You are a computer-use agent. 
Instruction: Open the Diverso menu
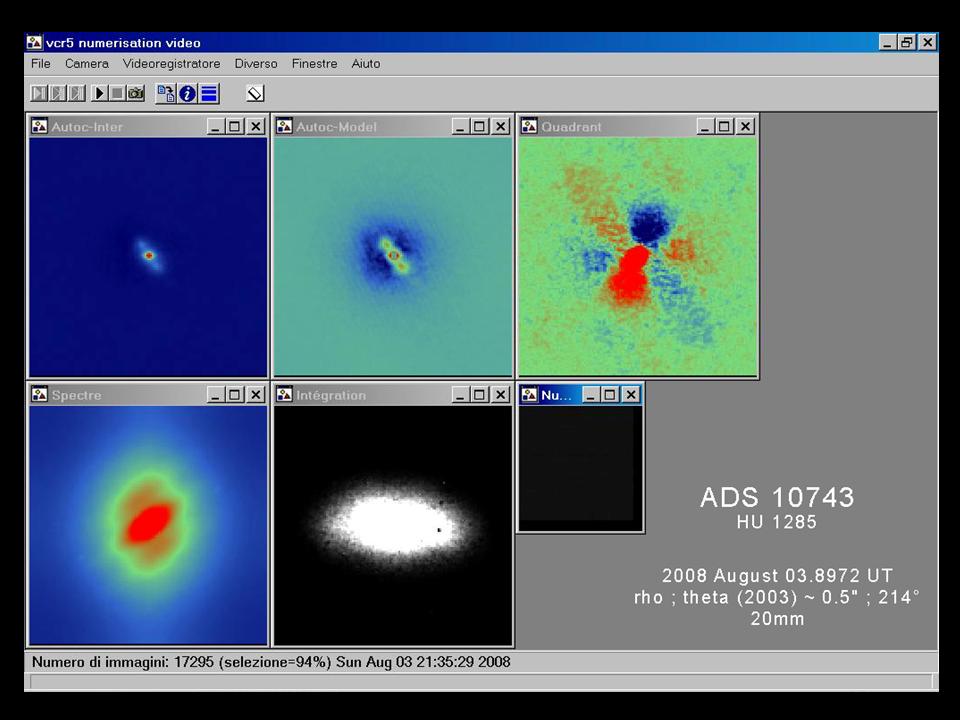[x=256, y=63]
